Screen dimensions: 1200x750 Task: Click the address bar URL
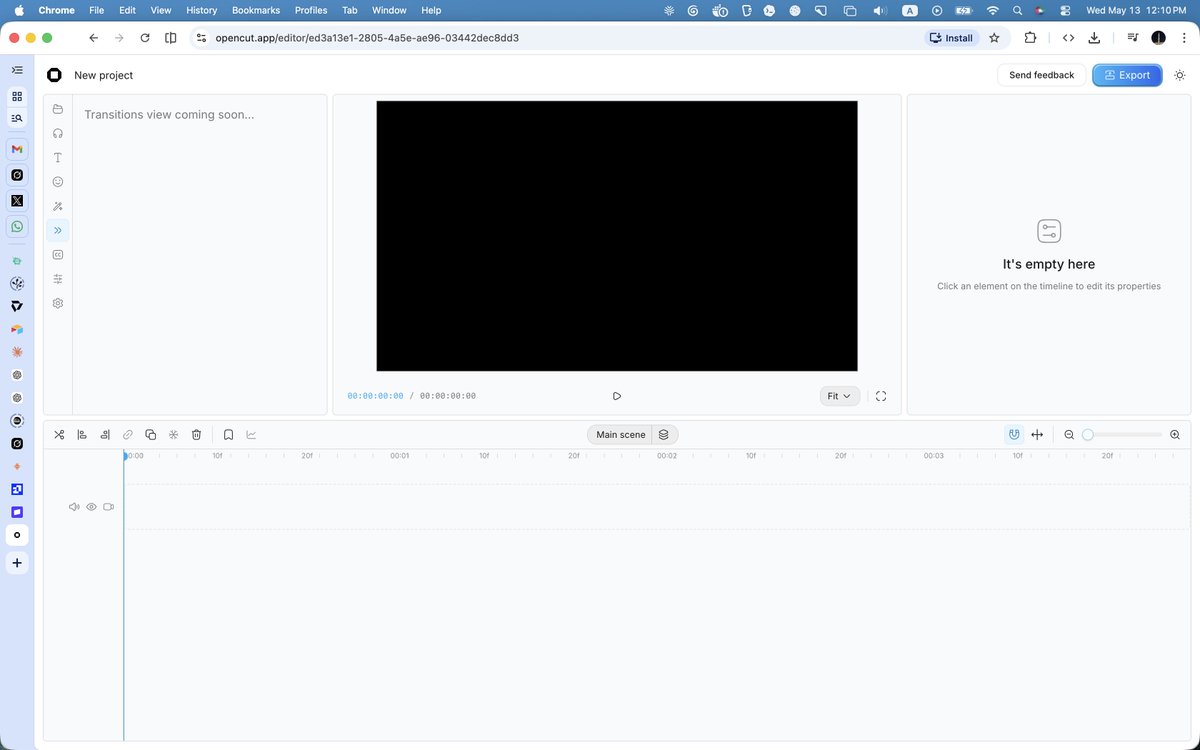[x=367, y=38]
